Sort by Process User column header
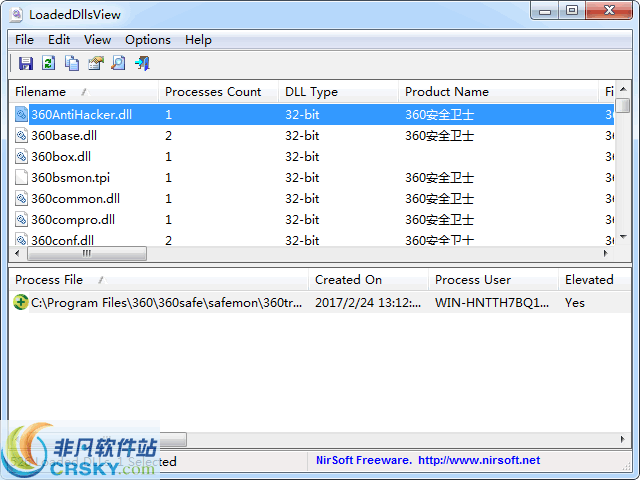640x480 pixels. click(493, 280)
